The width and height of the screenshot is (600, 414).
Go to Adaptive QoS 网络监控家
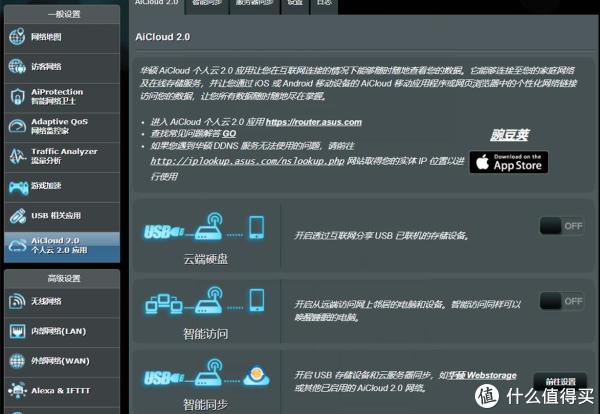pyautogui.click(x=60, y=126)
